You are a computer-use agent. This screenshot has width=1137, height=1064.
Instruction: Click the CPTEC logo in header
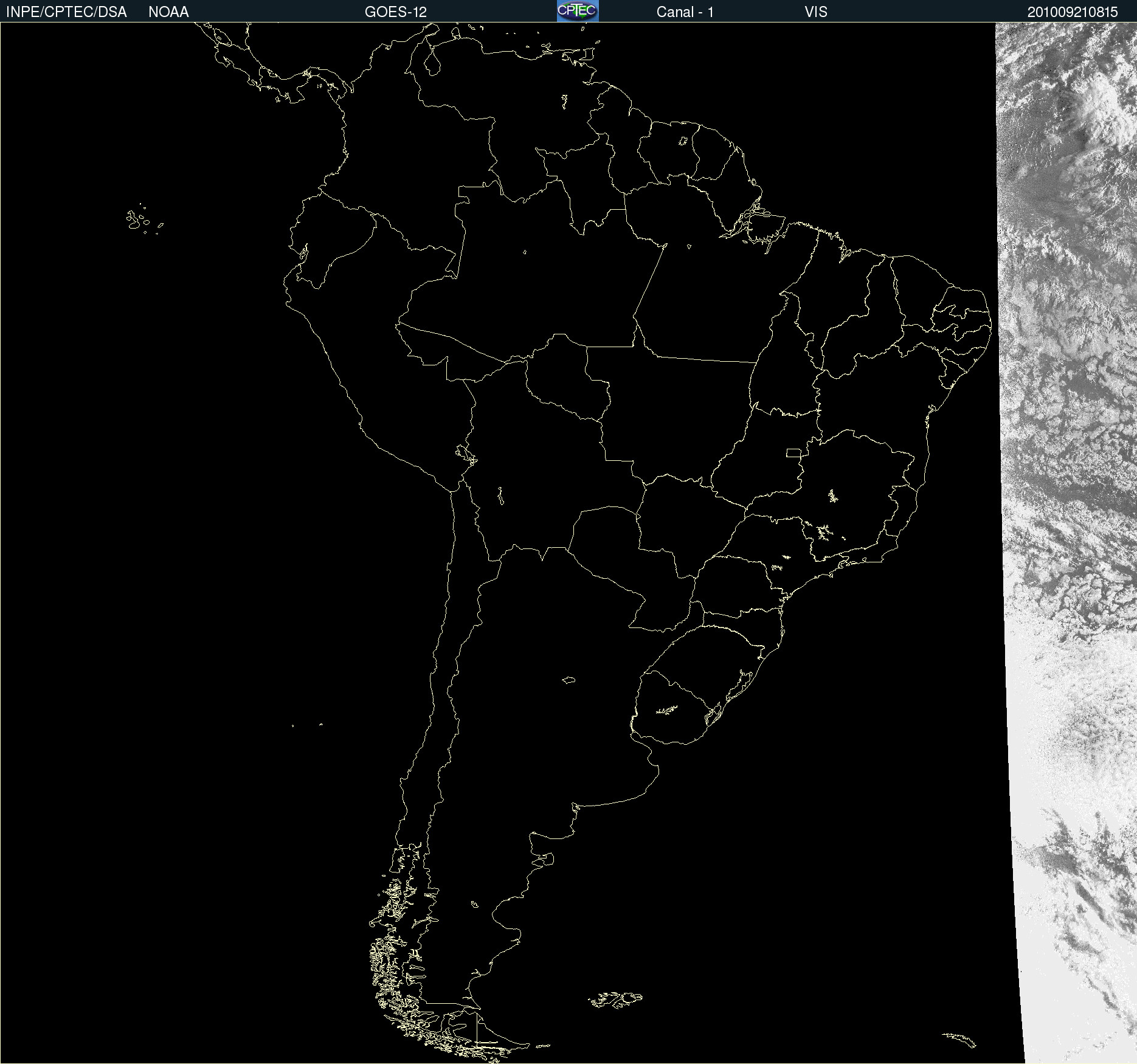click(578, 11)
